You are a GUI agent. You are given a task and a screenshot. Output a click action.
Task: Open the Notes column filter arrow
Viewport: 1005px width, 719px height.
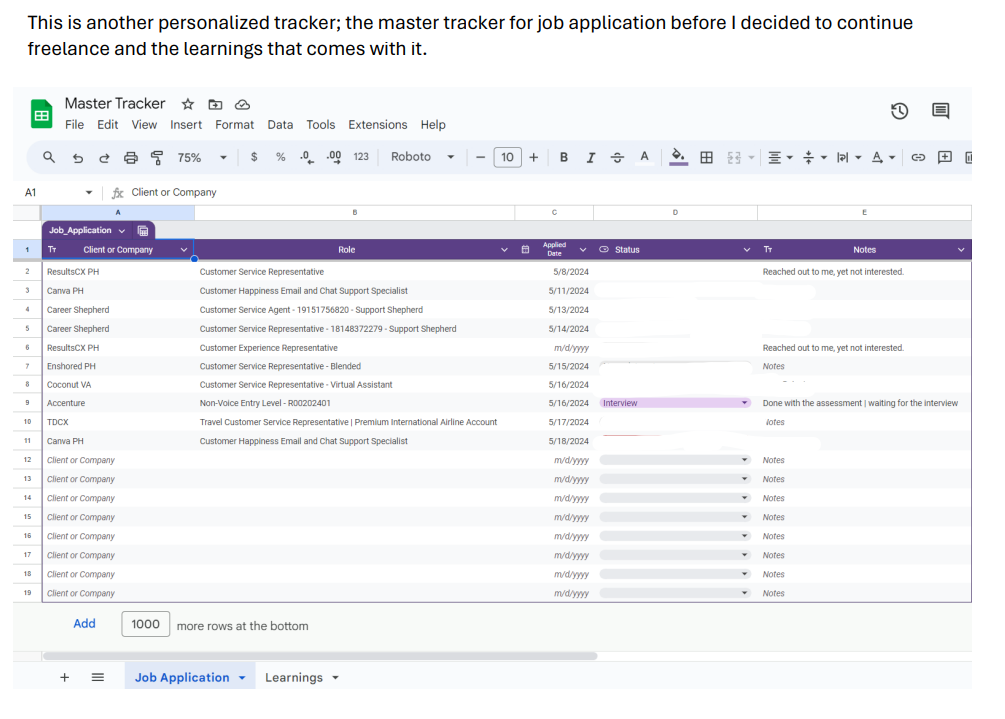click(961, 250)
